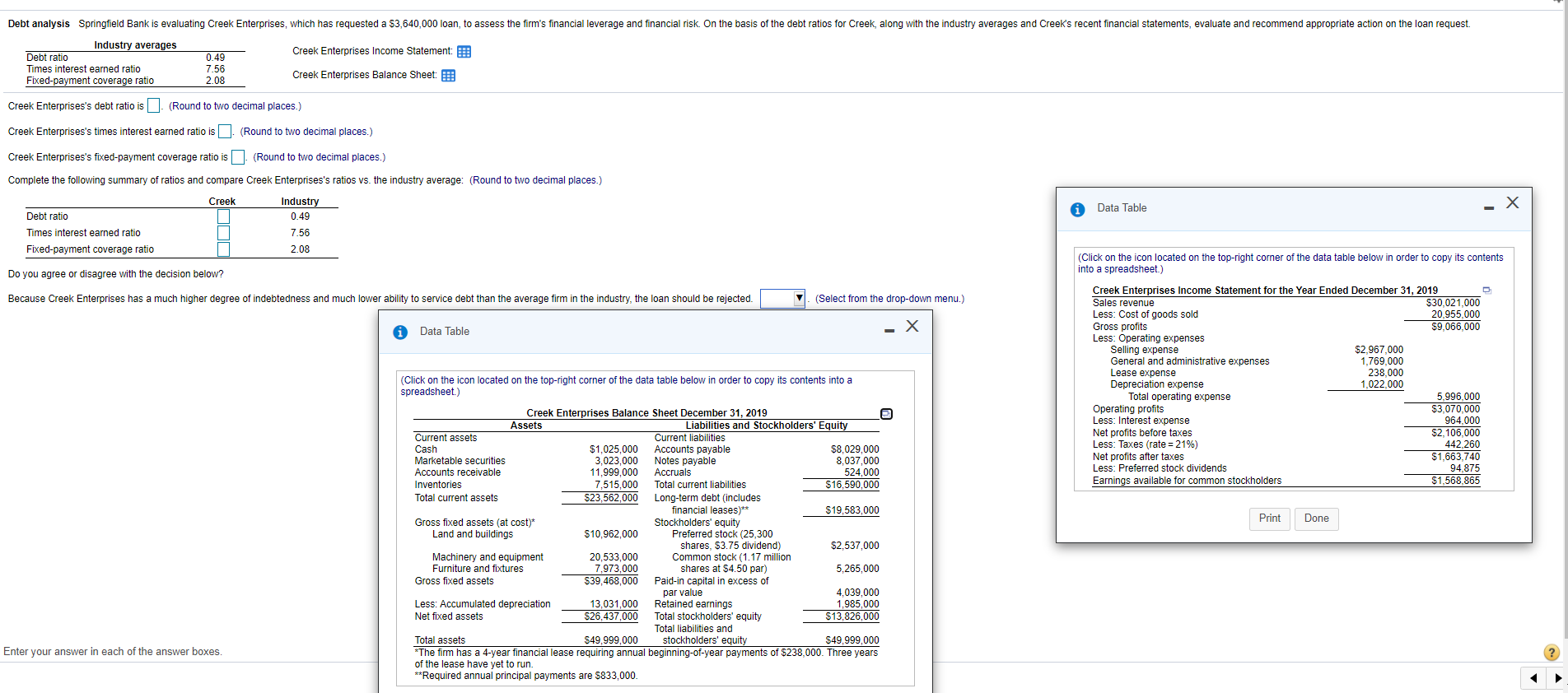Click the times interest earned ratio answer box
The image size is (1568, 693).
click(x=224, y=131)
